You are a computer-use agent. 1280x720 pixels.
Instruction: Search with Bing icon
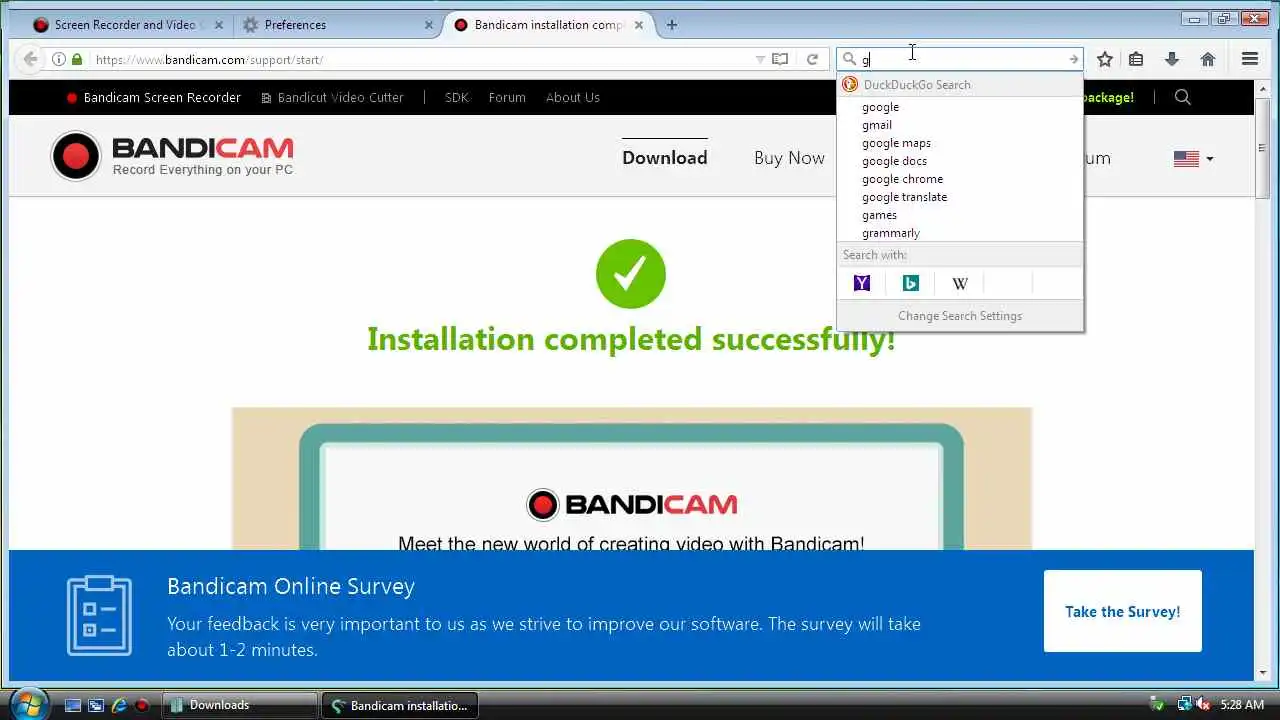point(911,283)
